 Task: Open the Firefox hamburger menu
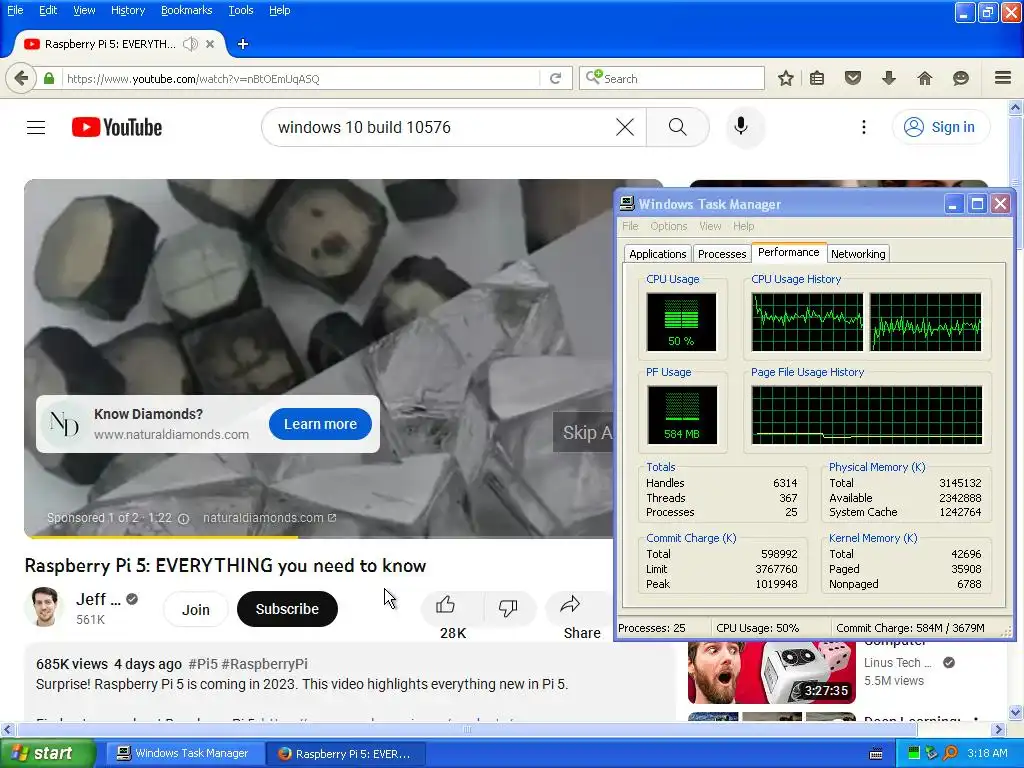[1003, 78]
